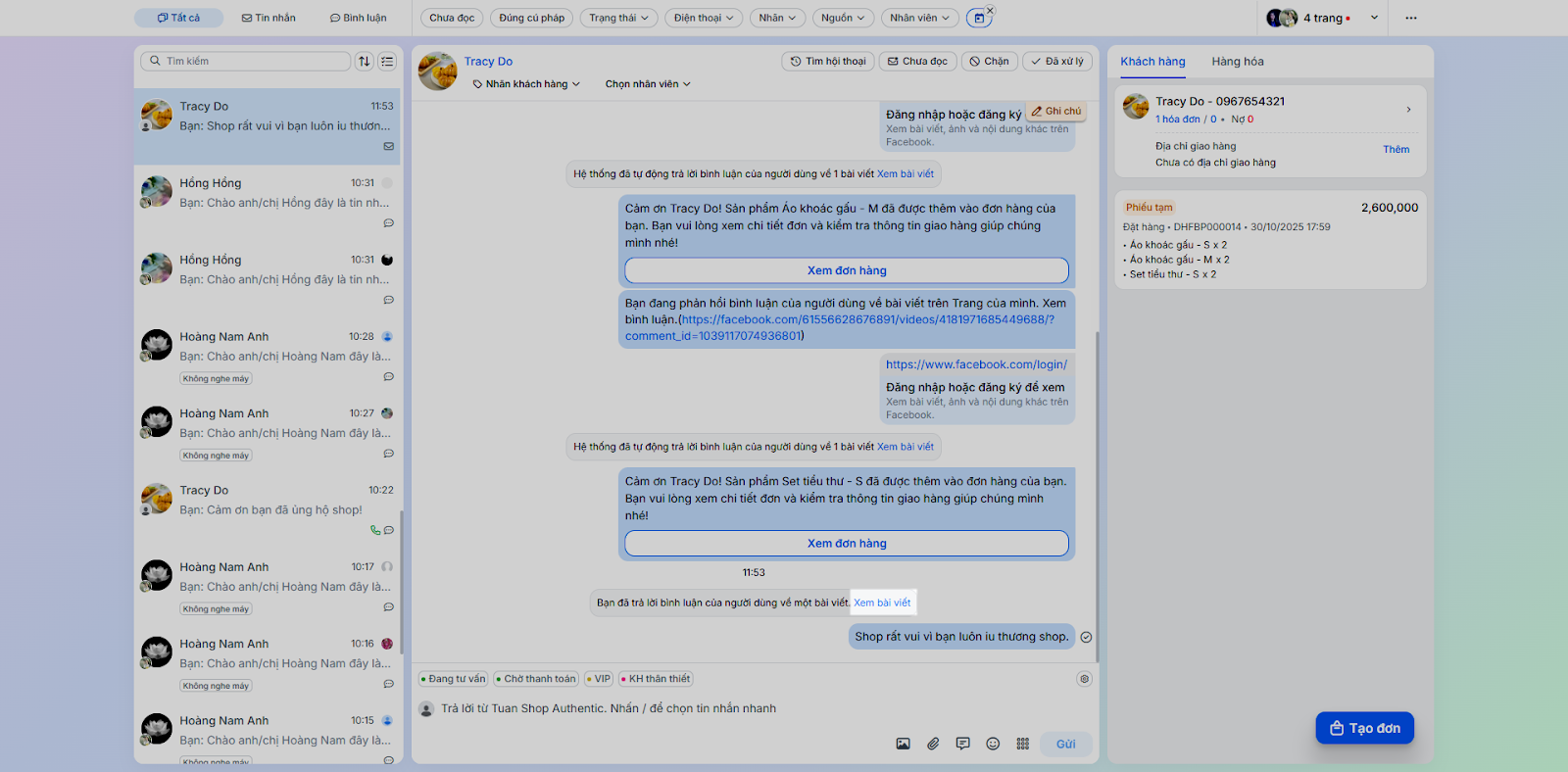Click Xem đơn hàng for Áo khoác gấu
1568x772 pixels.
click(847, 270)
